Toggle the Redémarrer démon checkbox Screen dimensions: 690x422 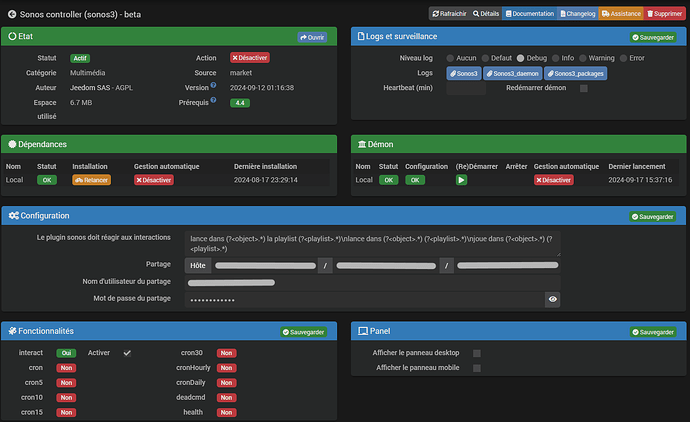[584, 88]
